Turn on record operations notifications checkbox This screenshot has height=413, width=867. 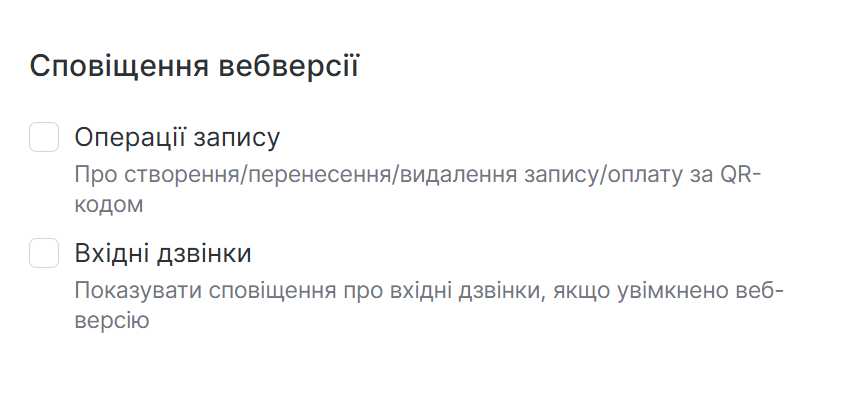coord(44,137)
